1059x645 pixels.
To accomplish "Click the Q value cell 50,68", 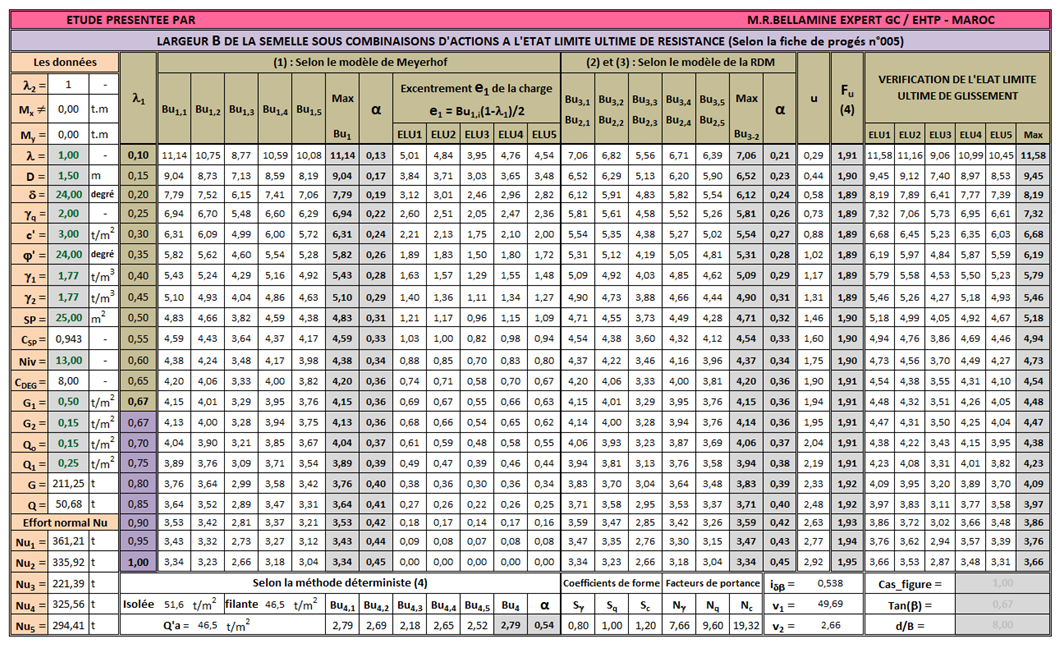I will coord(68,504).
